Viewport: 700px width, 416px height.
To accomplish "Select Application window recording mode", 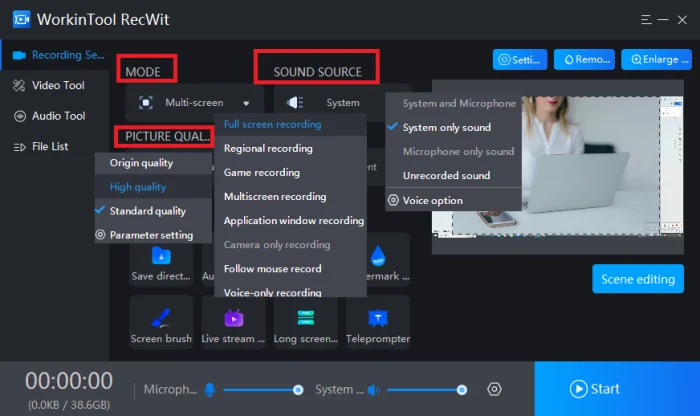I will (x=291, y=221).
